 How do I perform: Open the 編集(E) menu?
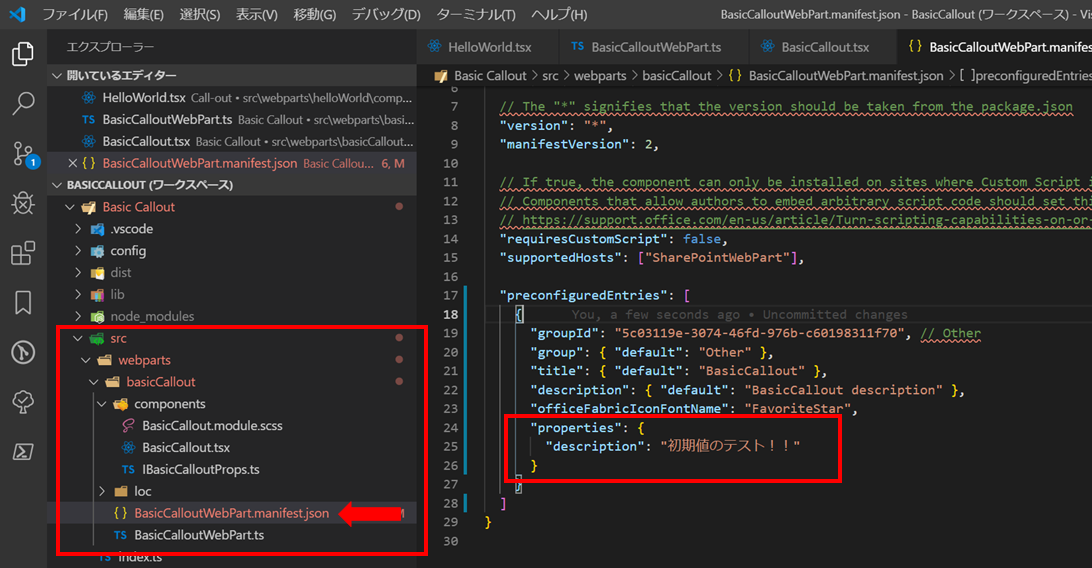143,14
